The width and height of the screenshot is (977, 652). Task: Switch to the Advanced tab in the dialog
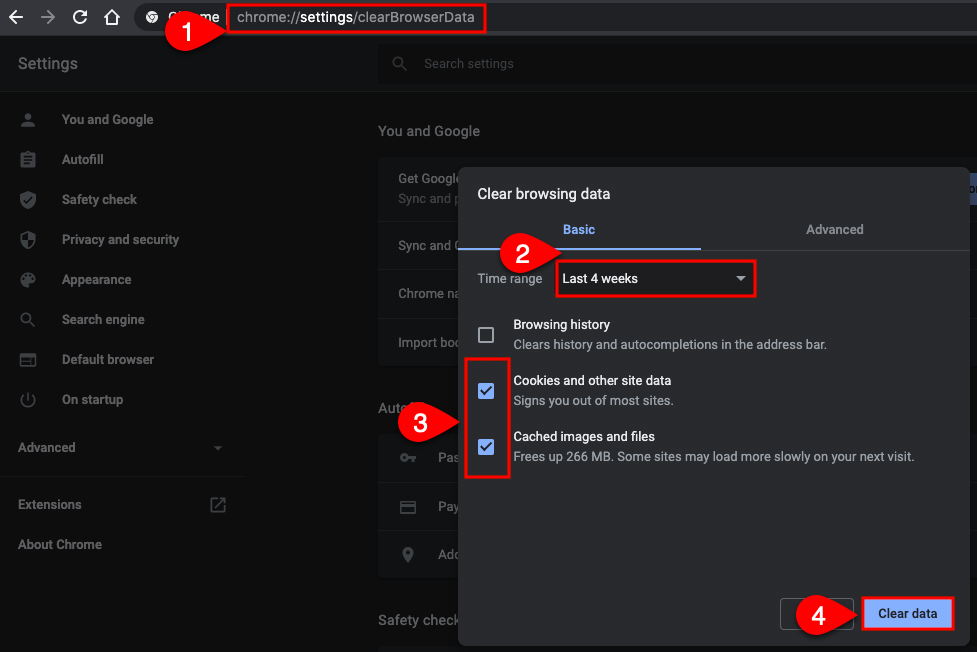[834, 229]
